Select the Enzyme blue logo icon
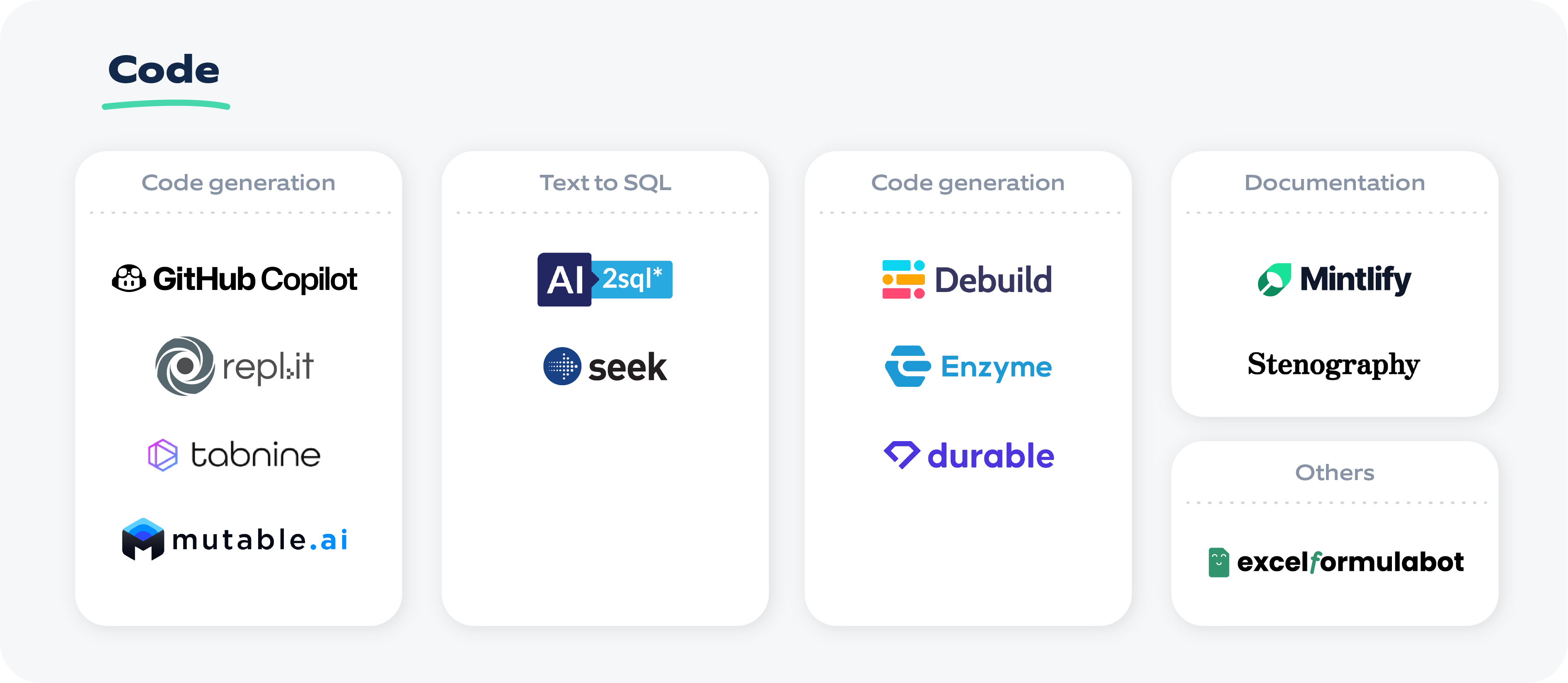1568x683 pixels. 907,366
